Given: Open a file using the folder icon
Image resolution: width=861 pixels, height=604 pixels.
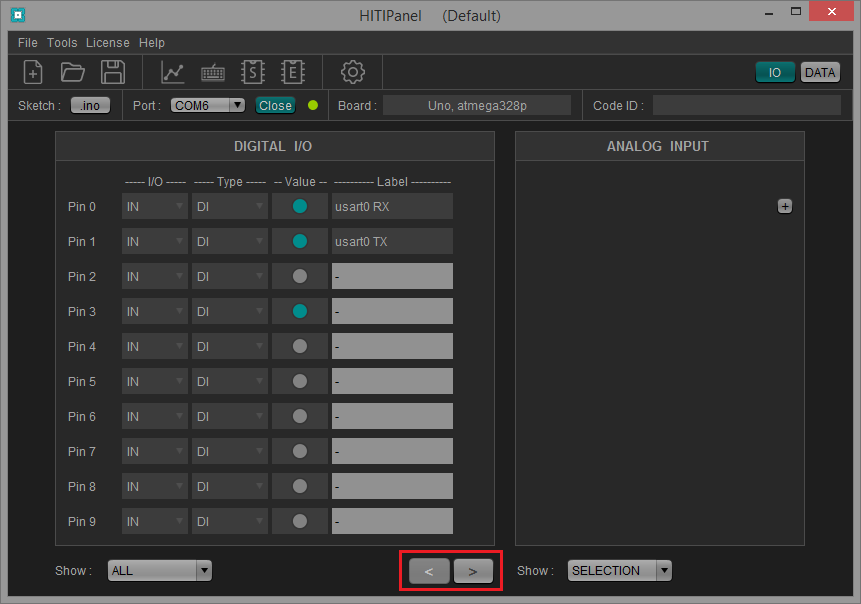Looking at the screenshot, I should click(x=72, y=72).
